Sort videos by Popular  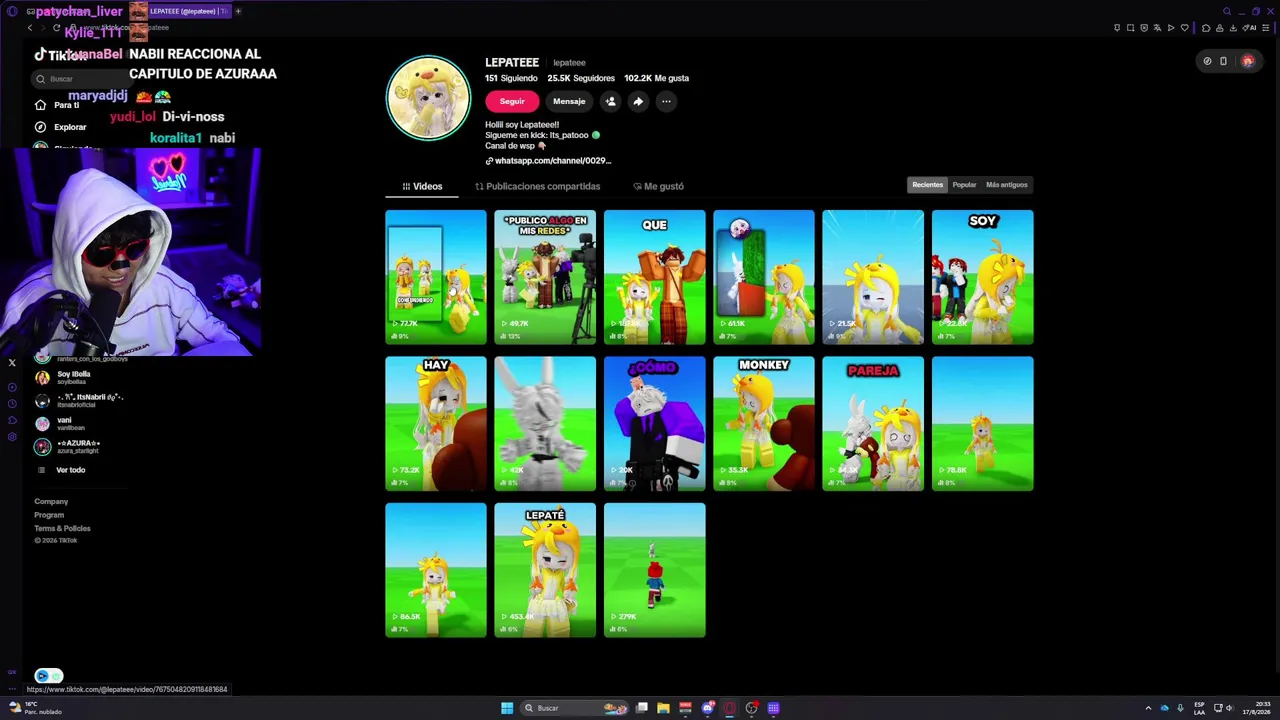(x=964, y=185)
